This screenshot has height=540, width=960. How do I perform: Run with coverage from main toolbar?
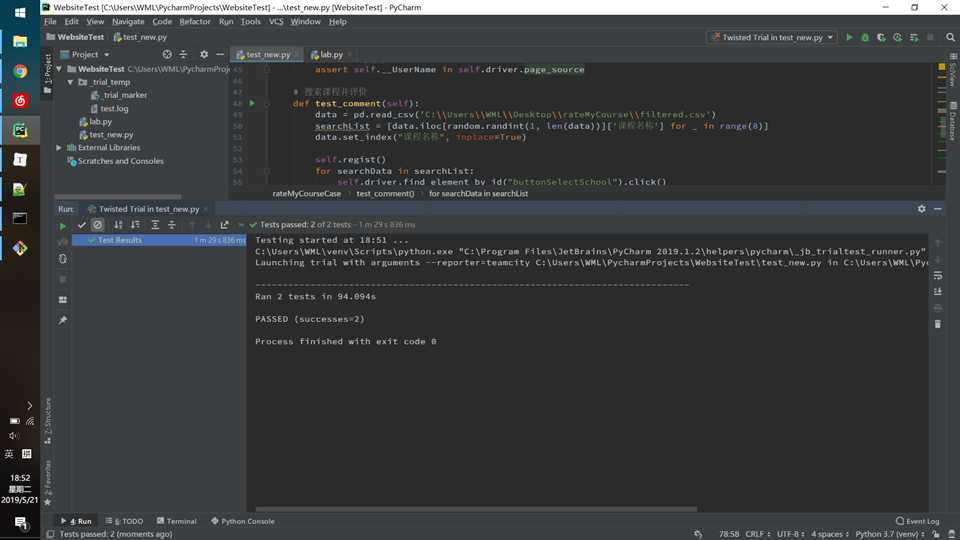click(x=881, y=37)
